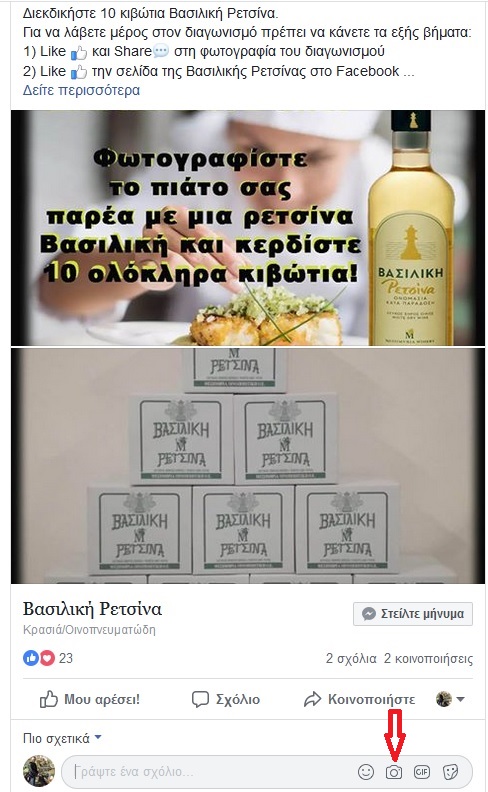Click the blue Like reaction icon
The image size is (488, 792).
click(31, 658)
